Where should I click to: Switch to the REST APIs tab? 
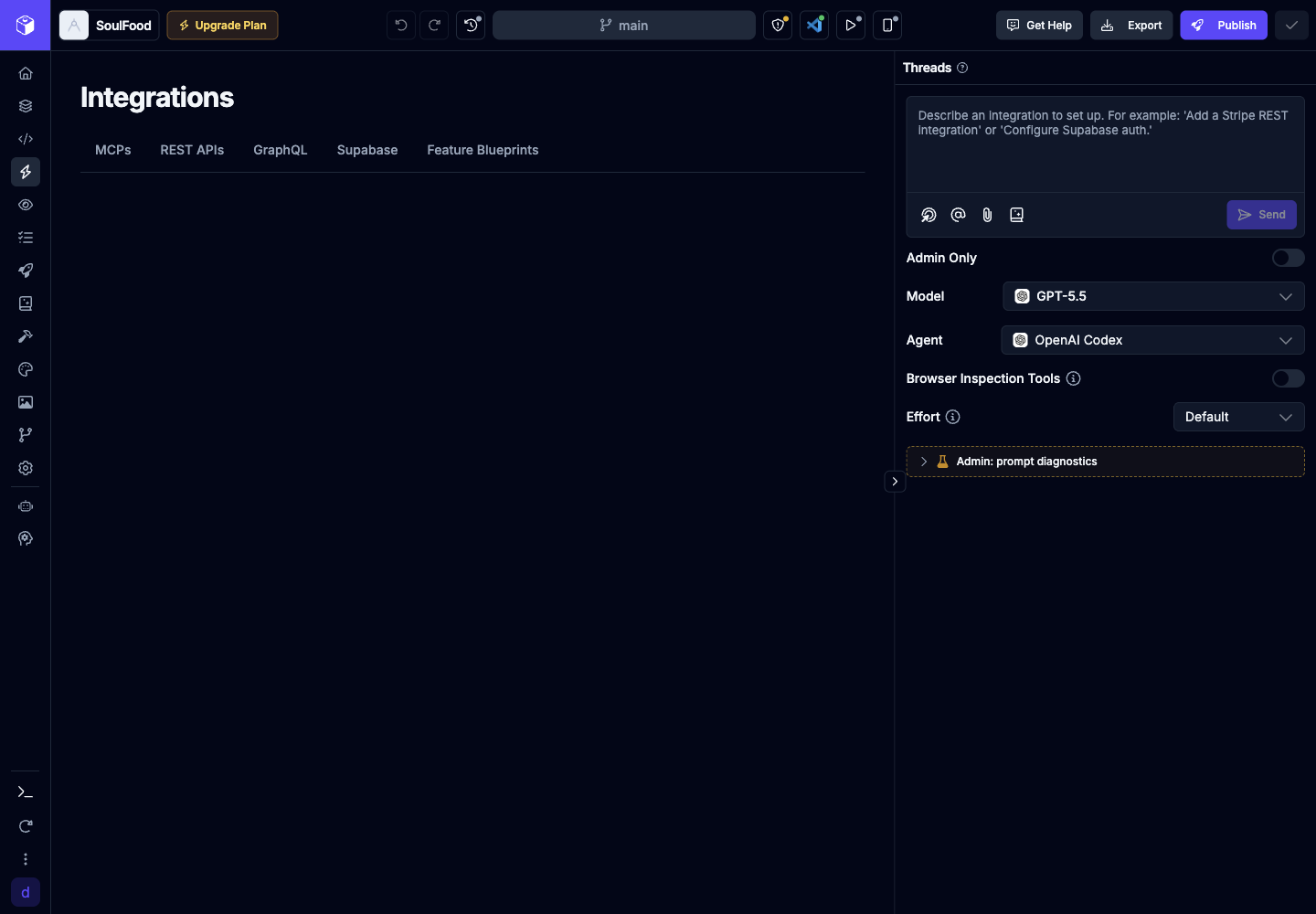click(192, 150)
